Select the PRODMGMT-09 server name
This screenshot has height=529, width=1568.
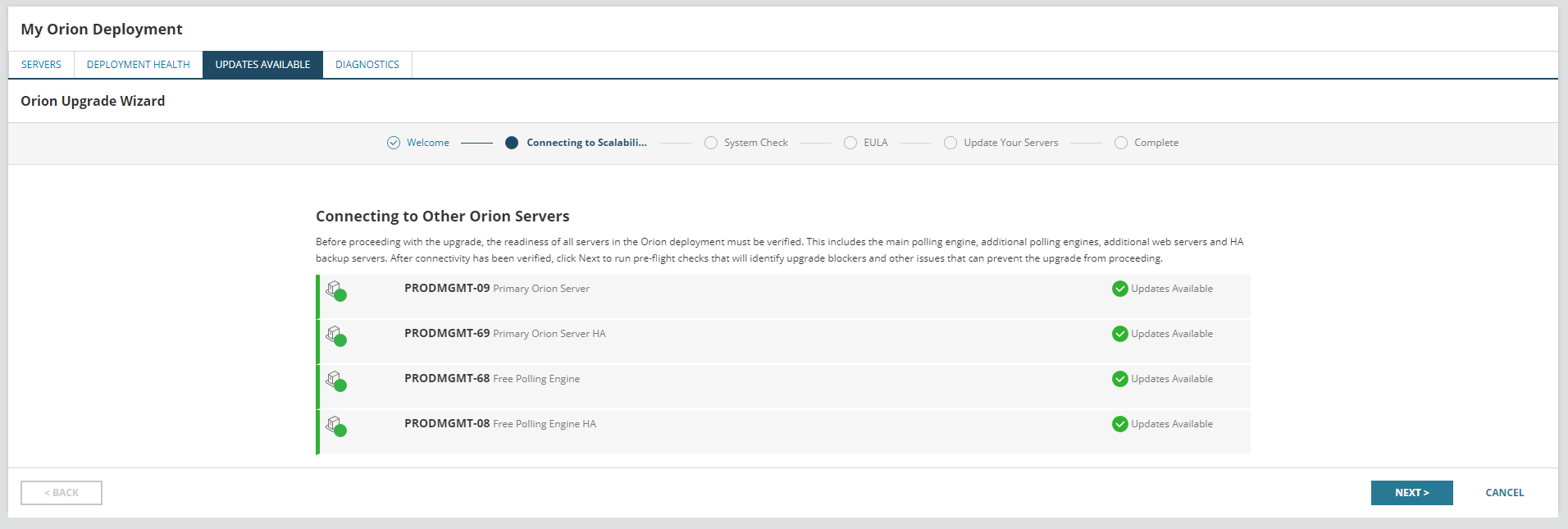pos(447,289)
